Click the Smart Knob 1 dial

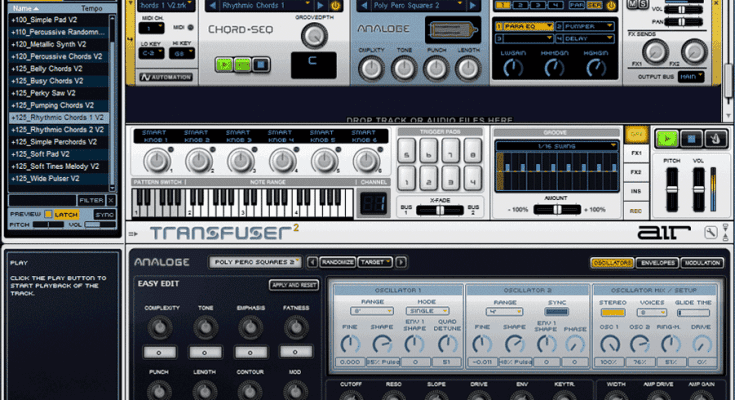click(x=158, y=159)
